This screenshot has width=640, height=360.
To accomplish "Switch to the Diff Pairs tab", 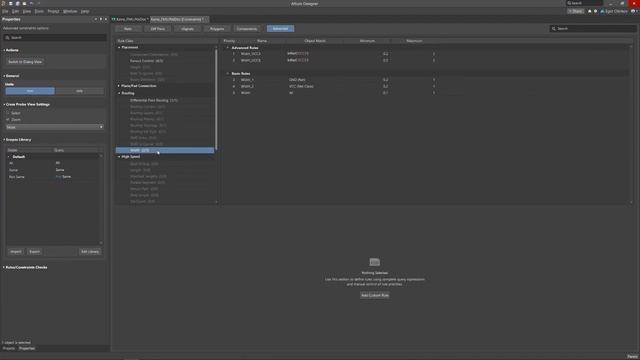I will 158,29.
